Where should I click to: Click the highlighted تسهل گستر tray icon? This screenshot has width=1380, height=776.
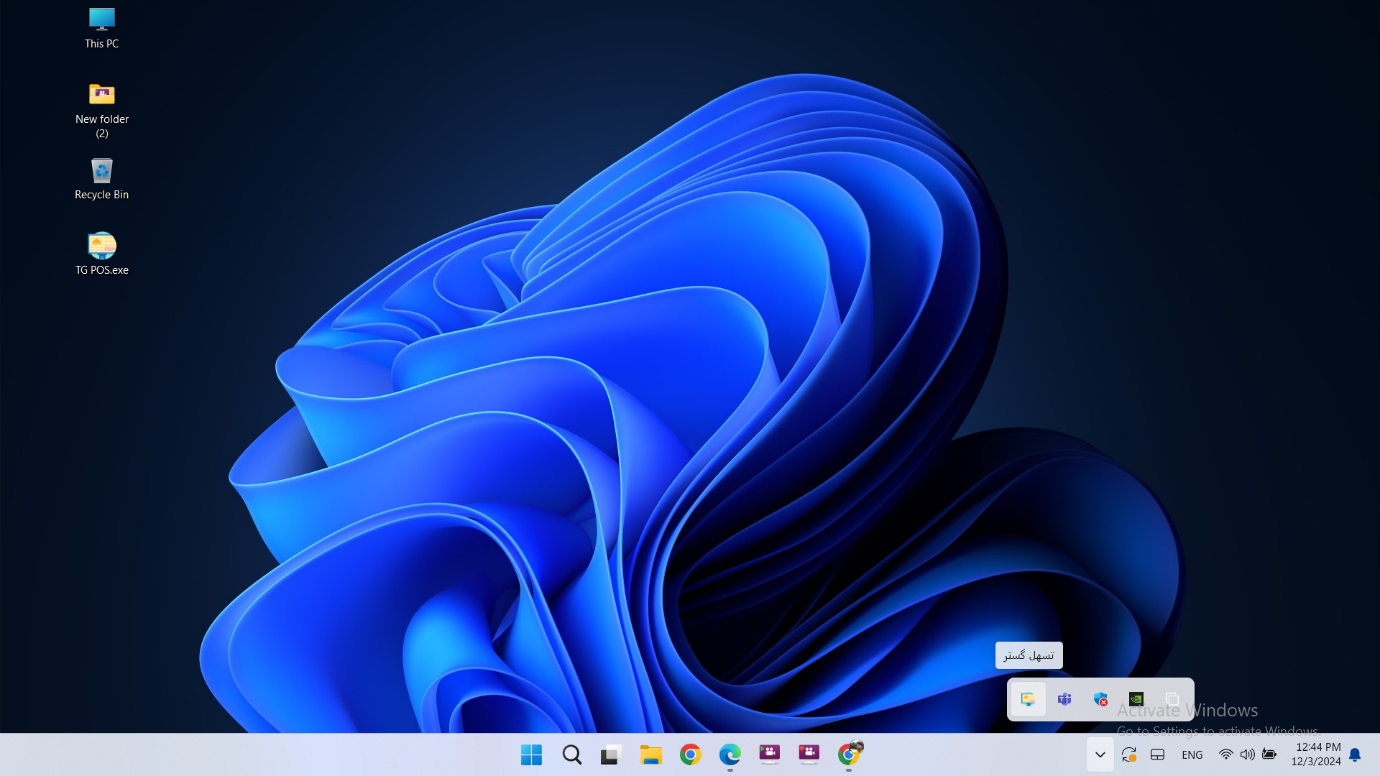[1028, 699]
